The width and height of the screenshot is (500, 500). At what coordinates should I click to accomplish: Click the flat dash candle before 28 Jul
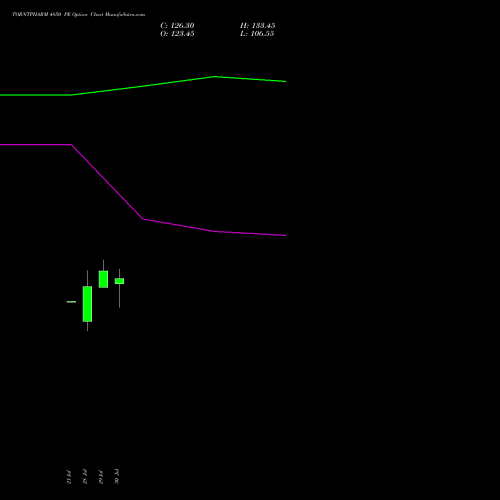[x=71, y=302]
